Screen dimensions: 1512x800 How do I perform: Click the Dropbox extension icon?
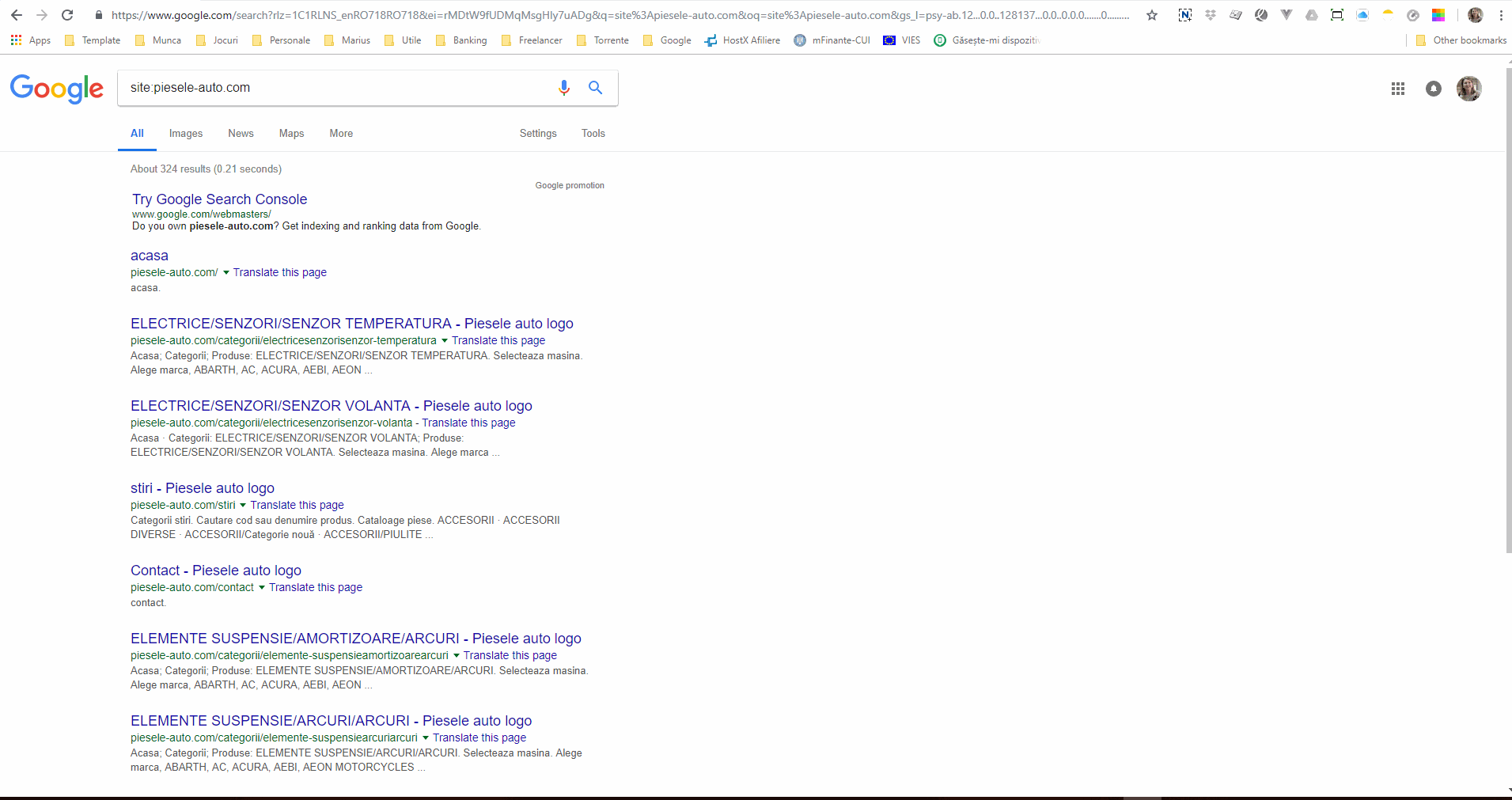1211,15
